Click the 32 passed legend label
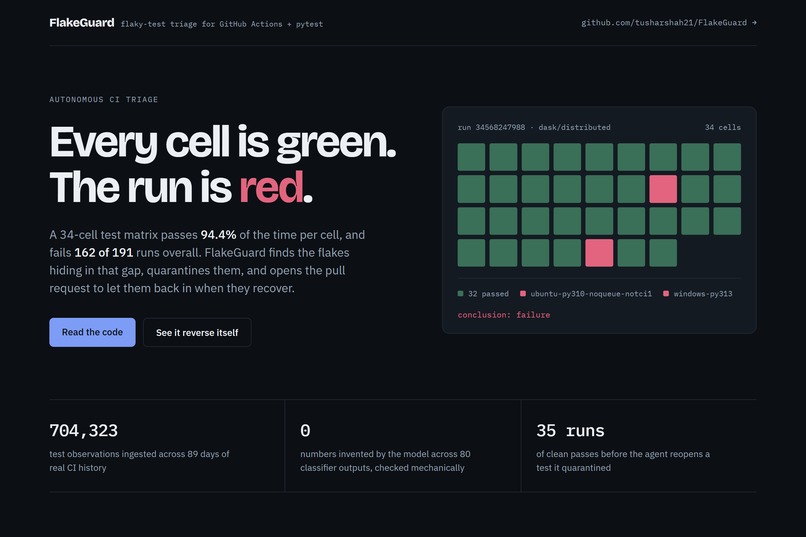 point(488,294)
